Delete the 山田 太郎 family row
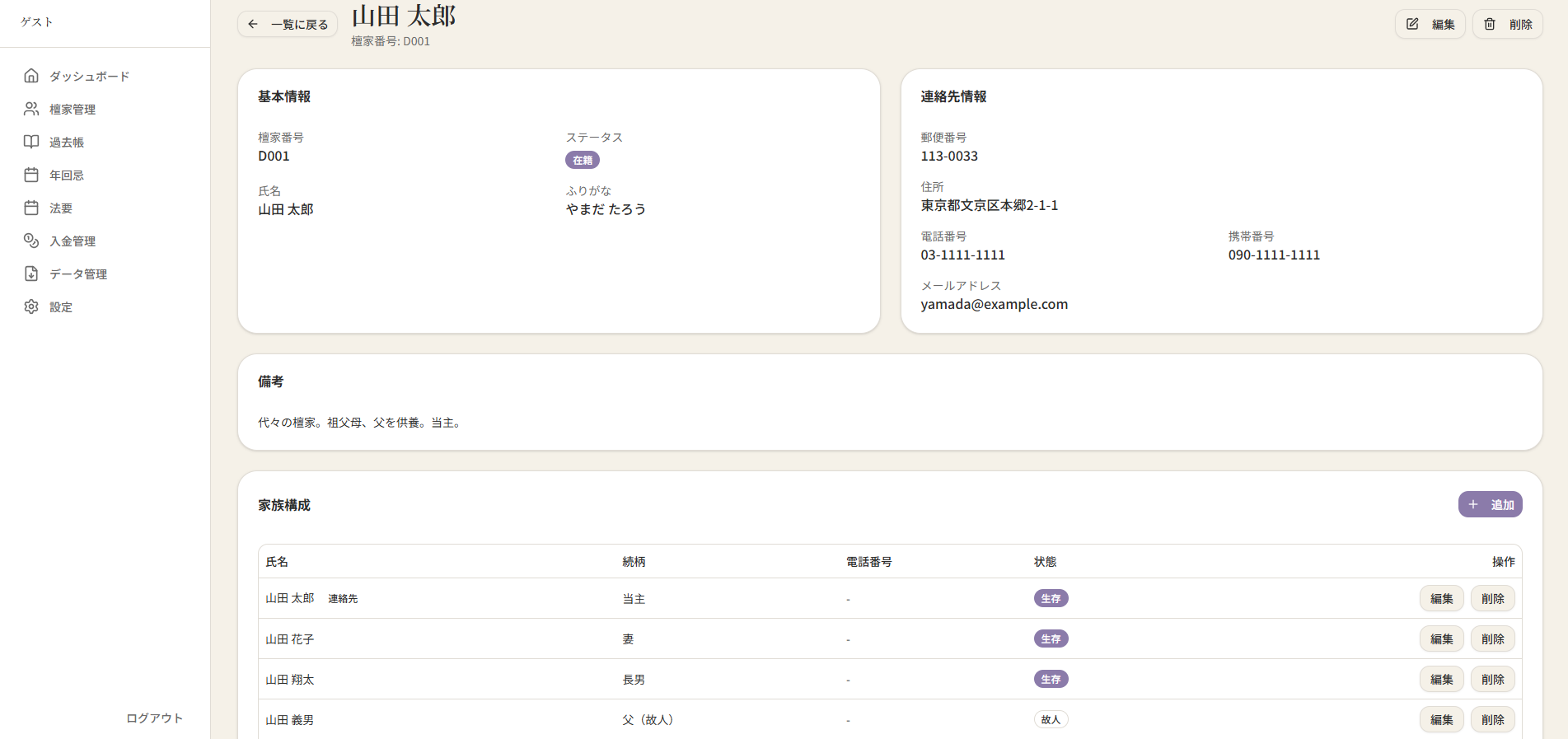Viewport: 1568px width, 739px height. [1492, 598]
